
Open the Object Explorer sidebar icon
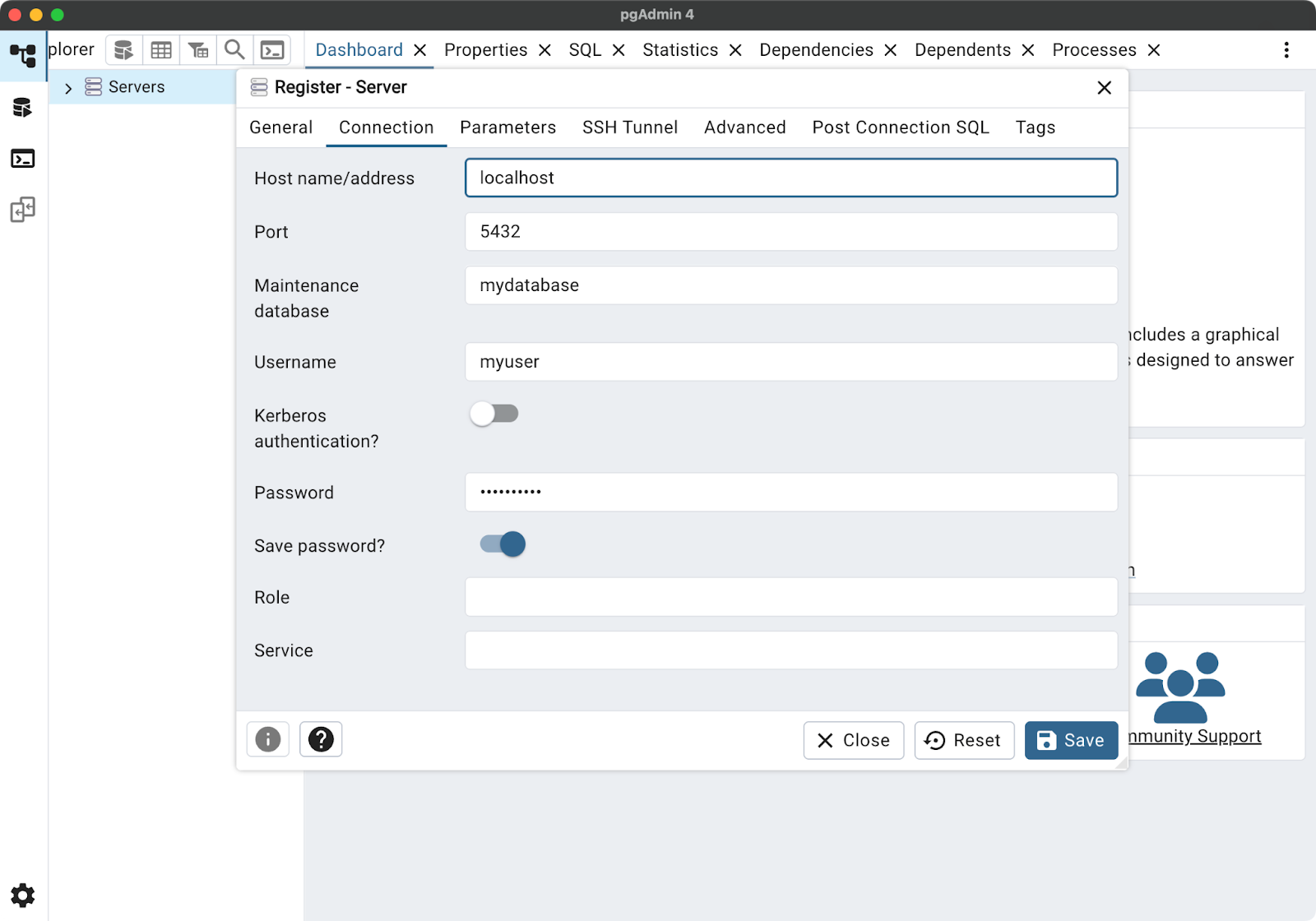tap(23, 56)
